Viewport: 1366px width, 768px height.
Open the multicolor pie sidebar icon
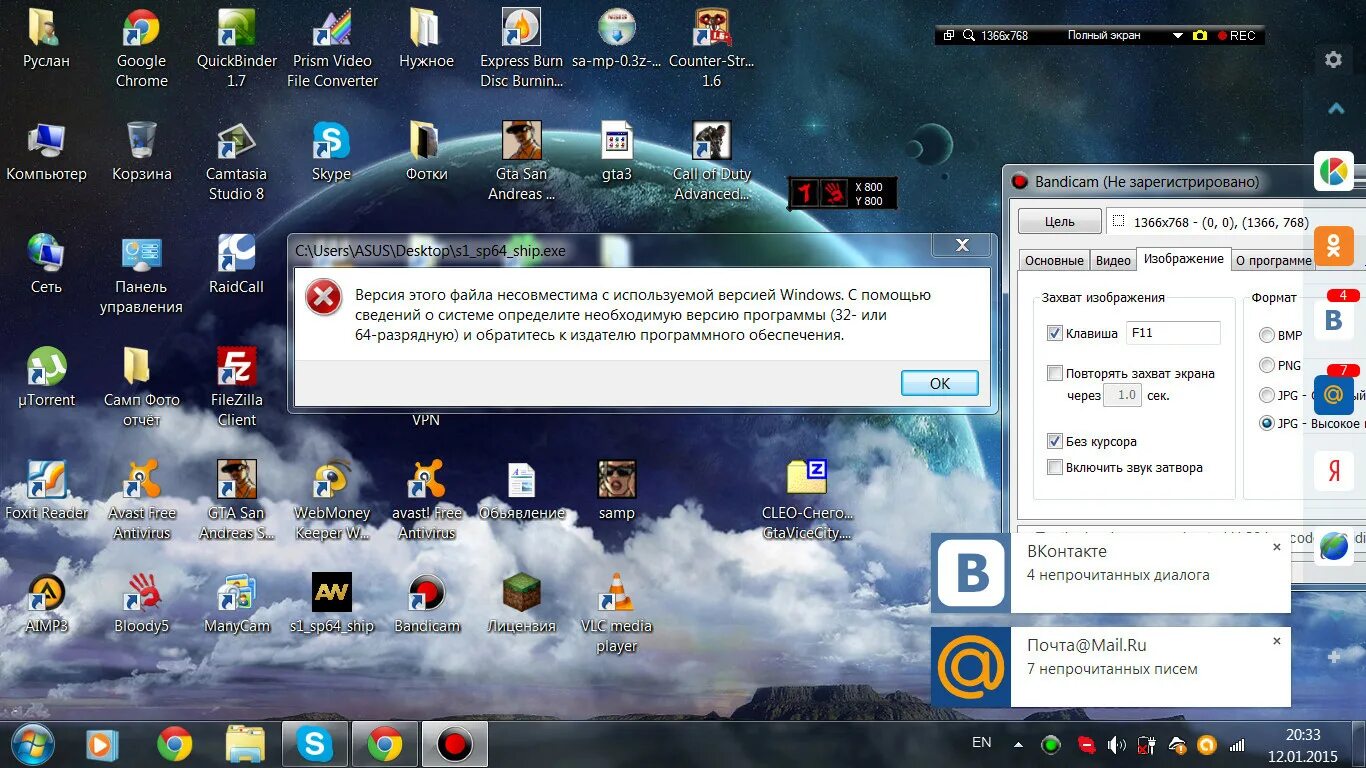1334,171
